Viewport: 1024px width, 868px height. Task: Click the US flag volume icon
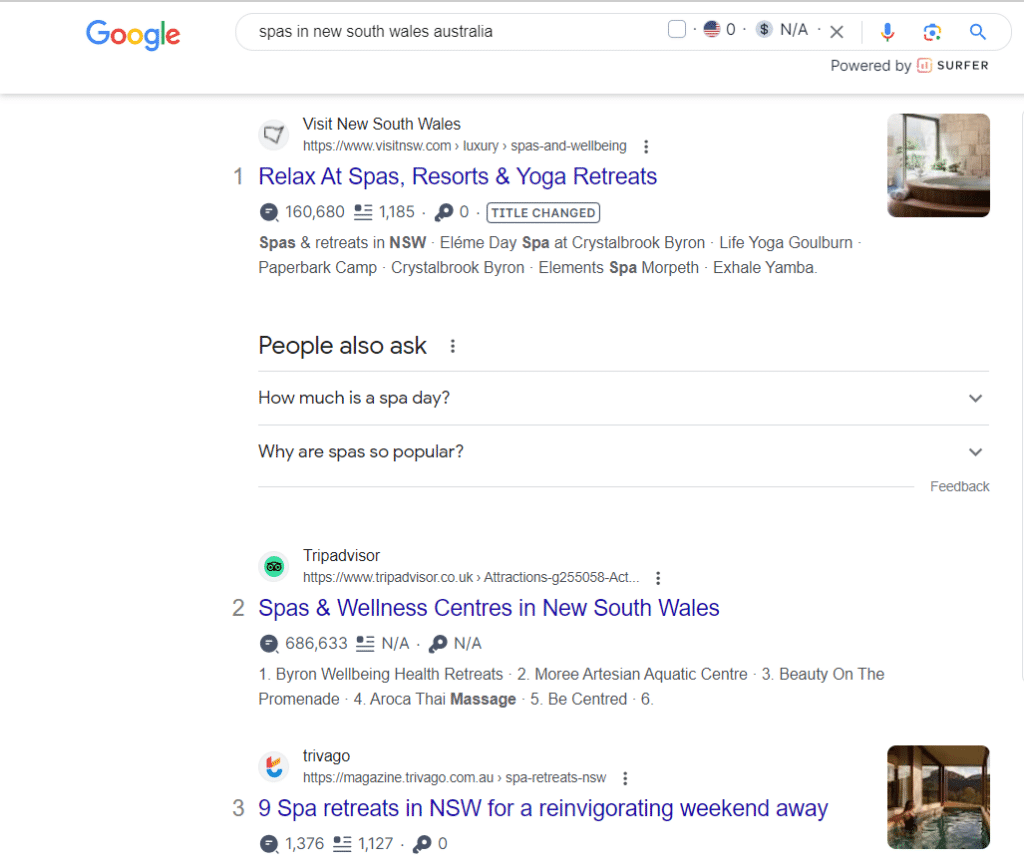pyautogui.click(x=712, y=29)
